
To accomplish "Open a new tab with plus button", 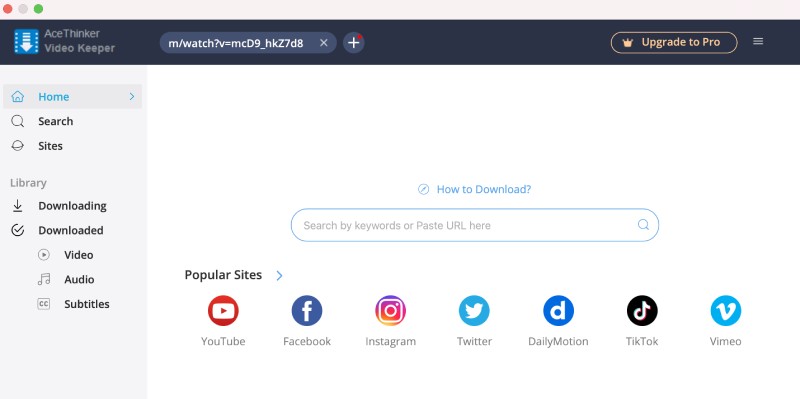I will pyautogui.click(x=354, y=43).
